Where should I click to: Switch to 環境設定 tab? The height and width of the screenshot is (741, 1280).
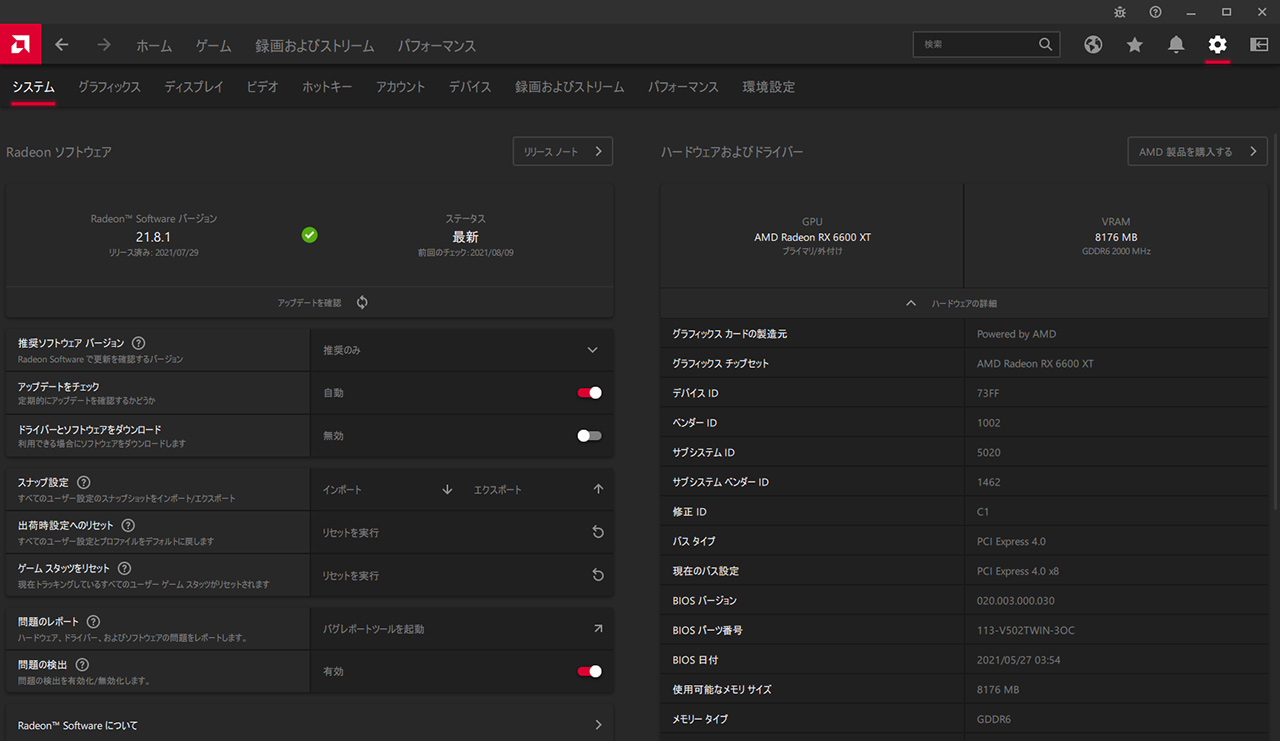click(x=769, y=87)
